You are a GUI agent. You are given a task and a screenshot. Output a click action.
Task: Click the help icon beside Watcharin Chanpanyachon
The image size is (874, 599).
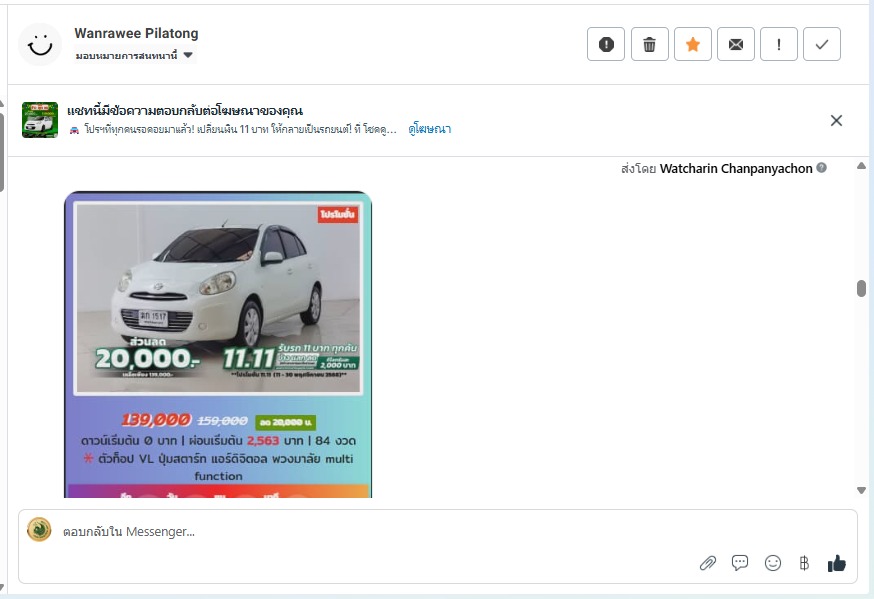[x=822, y=168]
